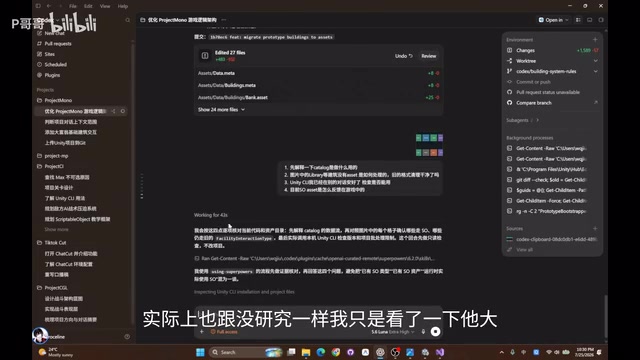Open thread more options ellipsis
Screen dimensions: 640x360
(224, 20)
